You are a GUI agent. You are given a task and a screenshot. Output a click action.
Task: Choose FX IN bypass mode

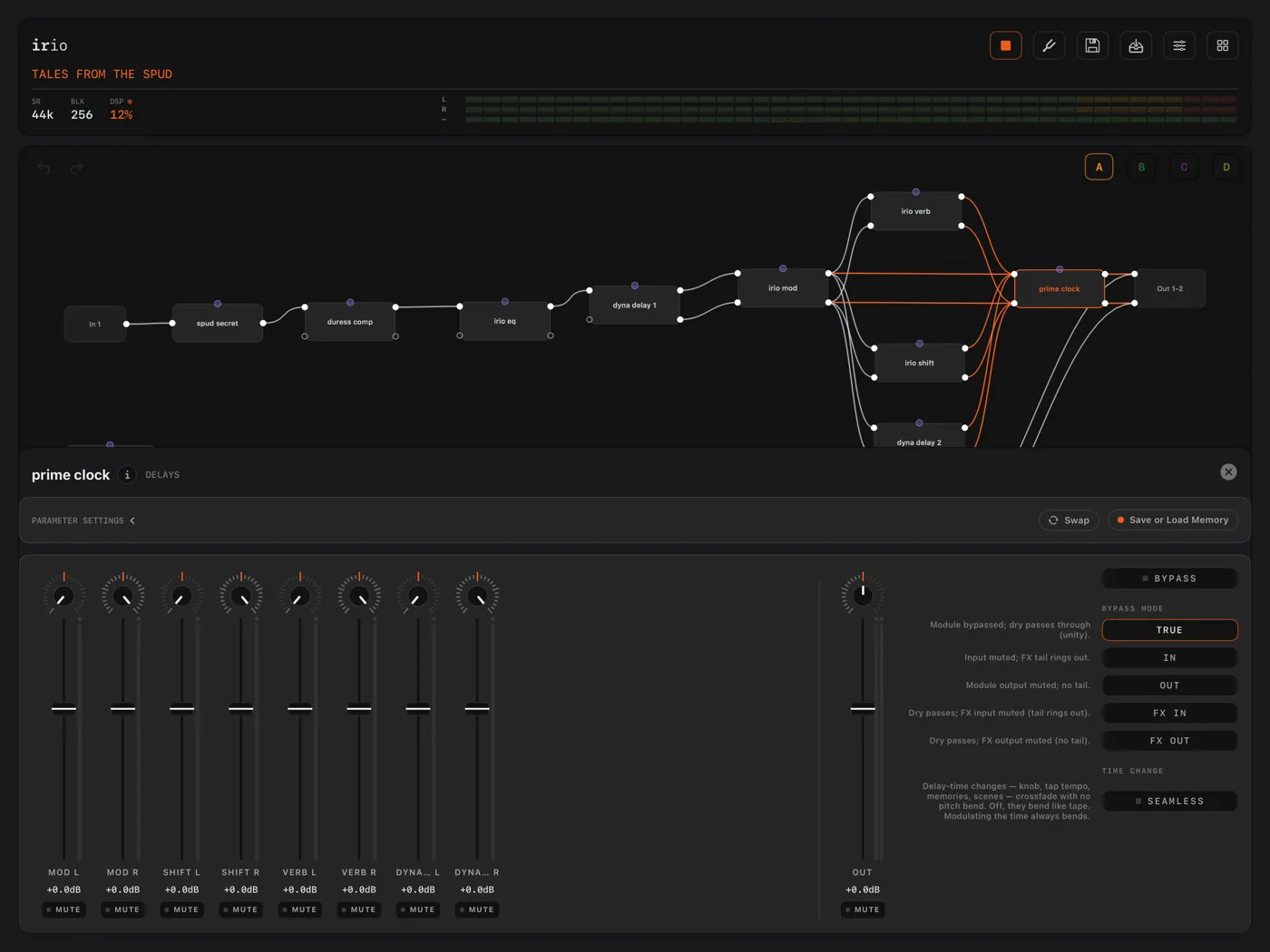pyautogui.click(x=1170, y=714)
